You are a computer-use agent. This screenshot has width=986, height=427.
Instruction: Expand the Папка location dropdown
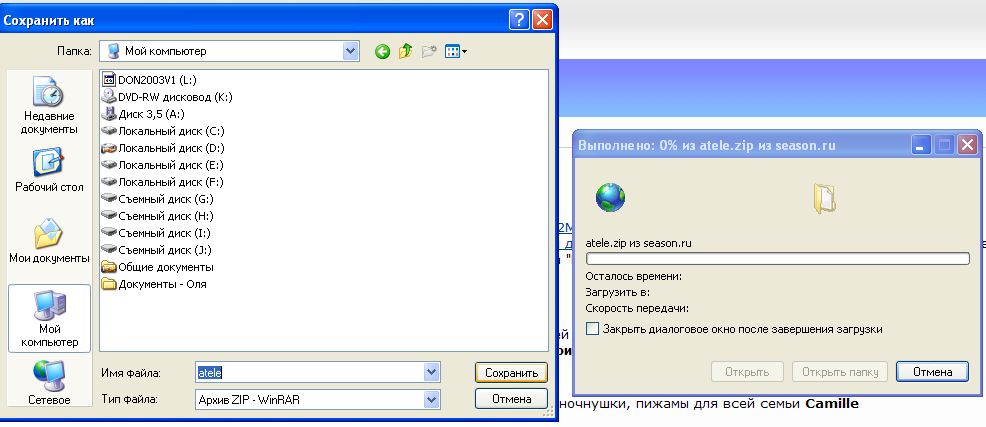pyautogui.click(x=350, y=51)
